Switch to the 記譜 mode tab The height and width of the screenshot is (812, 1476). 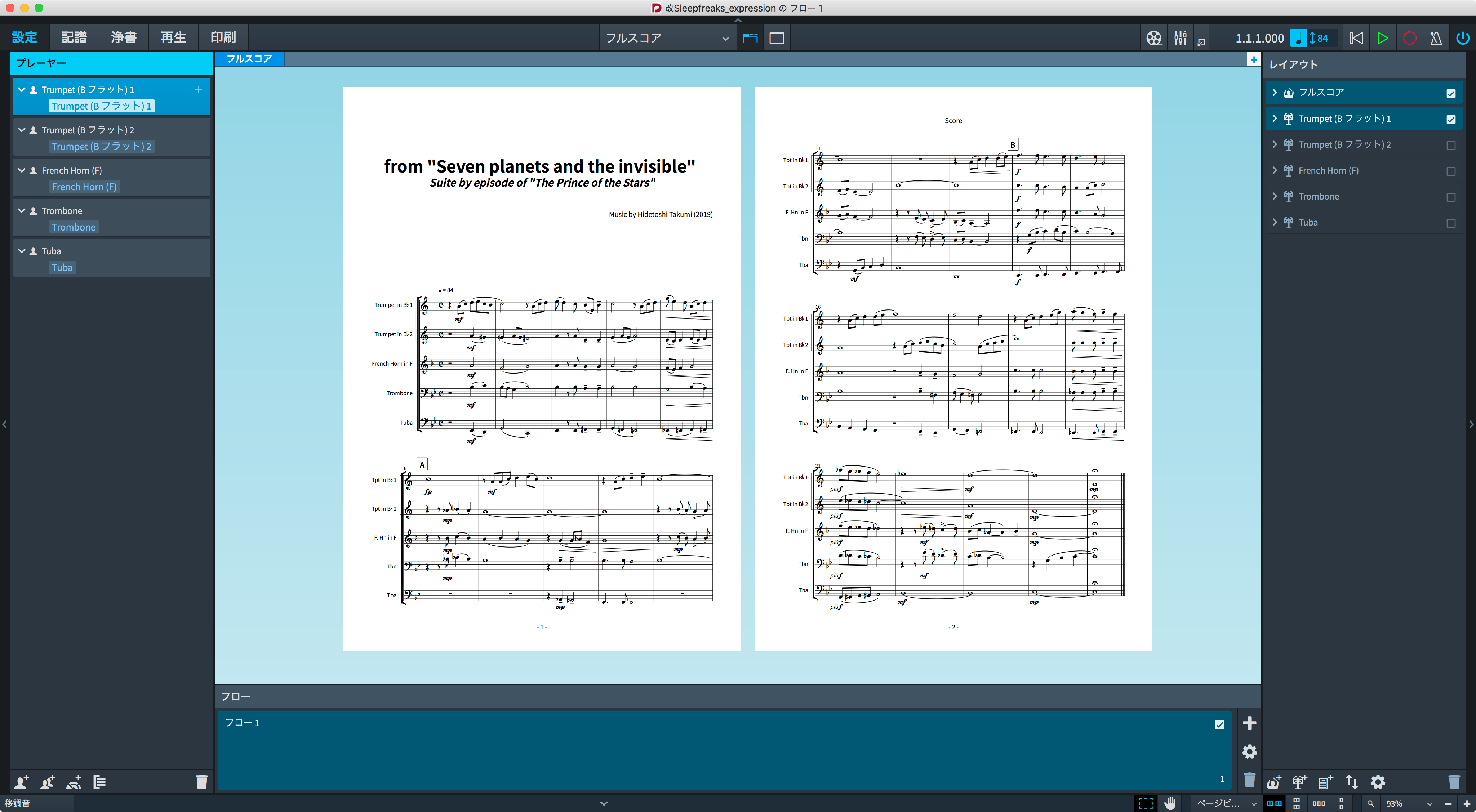pos(75,38)
